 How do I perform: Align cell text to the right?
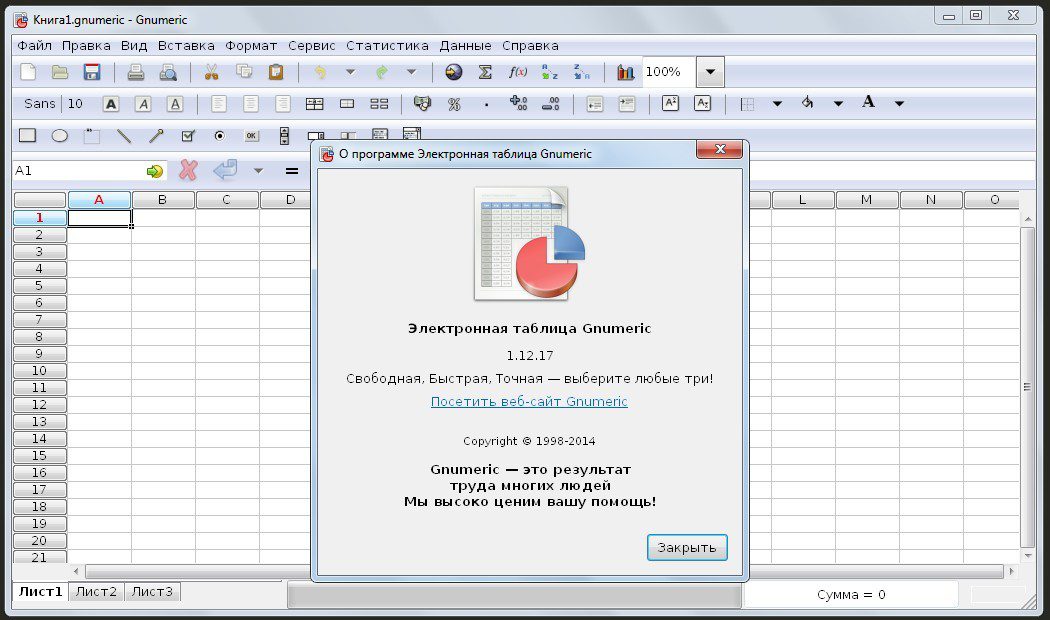pos(283,104)
